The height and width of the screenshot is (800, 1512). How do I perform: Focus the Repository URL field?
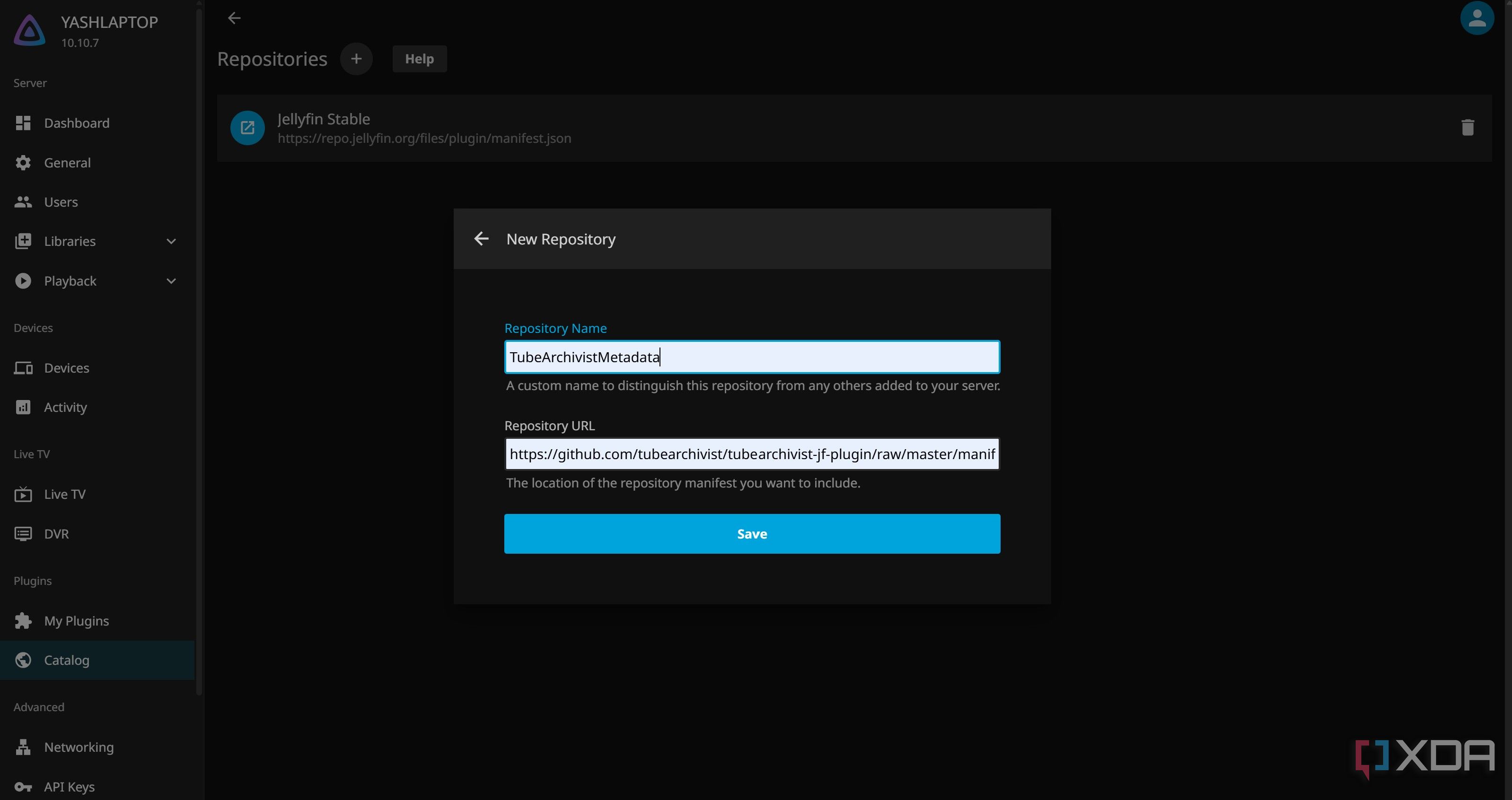pyautogui.click(x=752, y=454)
